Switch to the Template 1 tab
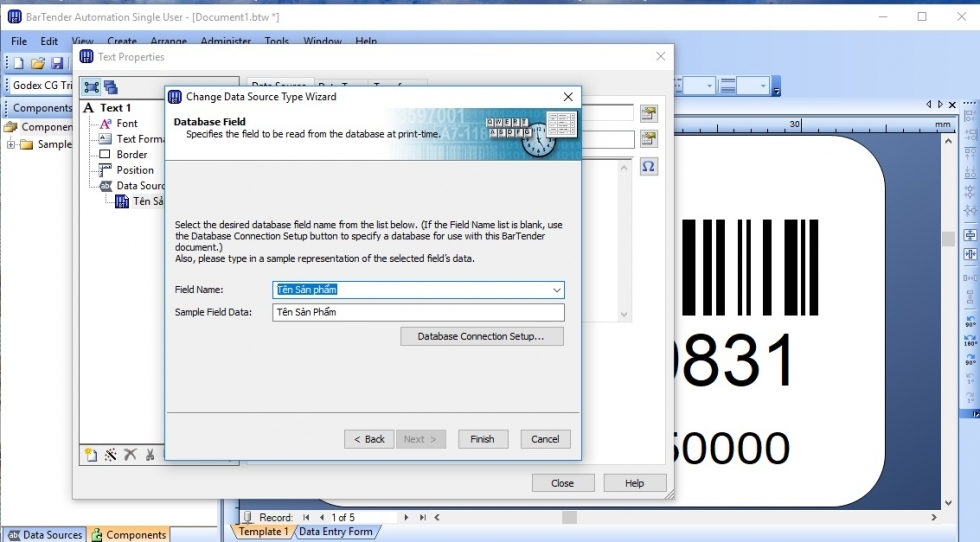Viewport: 980px width, 542px height. (263, 531)
